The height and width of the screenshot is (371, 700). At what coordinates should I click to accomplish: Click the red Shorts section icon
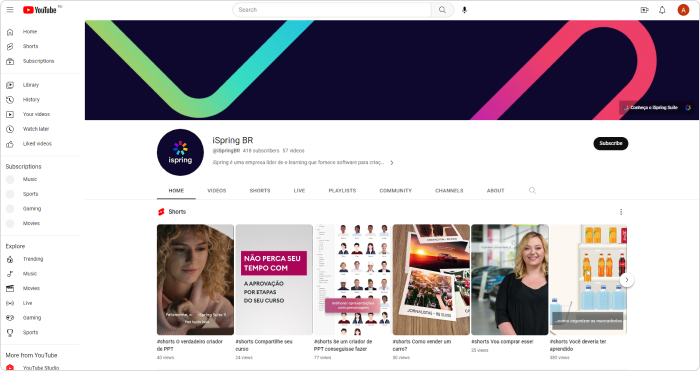pos(161,212)
